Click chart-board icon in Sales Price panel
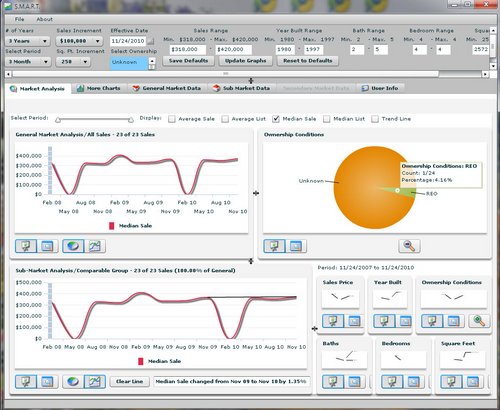Image resolution: width=500 pixels, height=410 pixels. [333, 321]
